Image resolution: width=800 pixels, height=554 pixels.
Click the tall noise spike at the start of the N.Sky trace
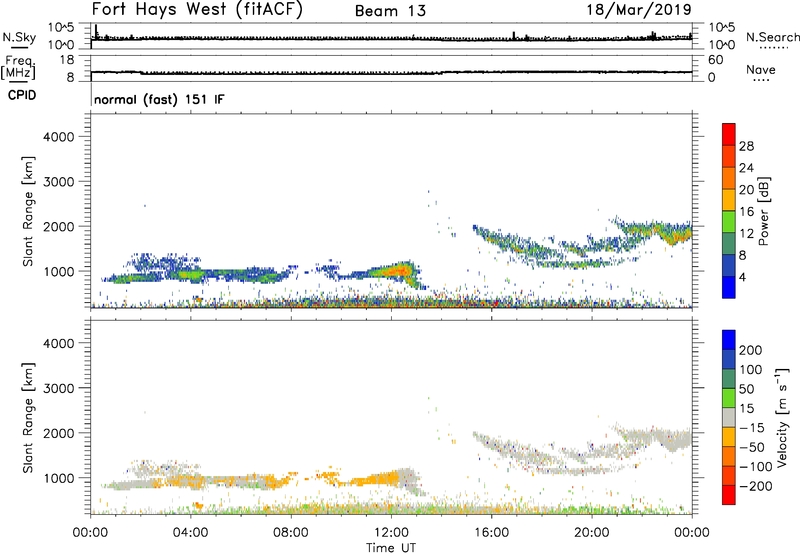point(96,31)
